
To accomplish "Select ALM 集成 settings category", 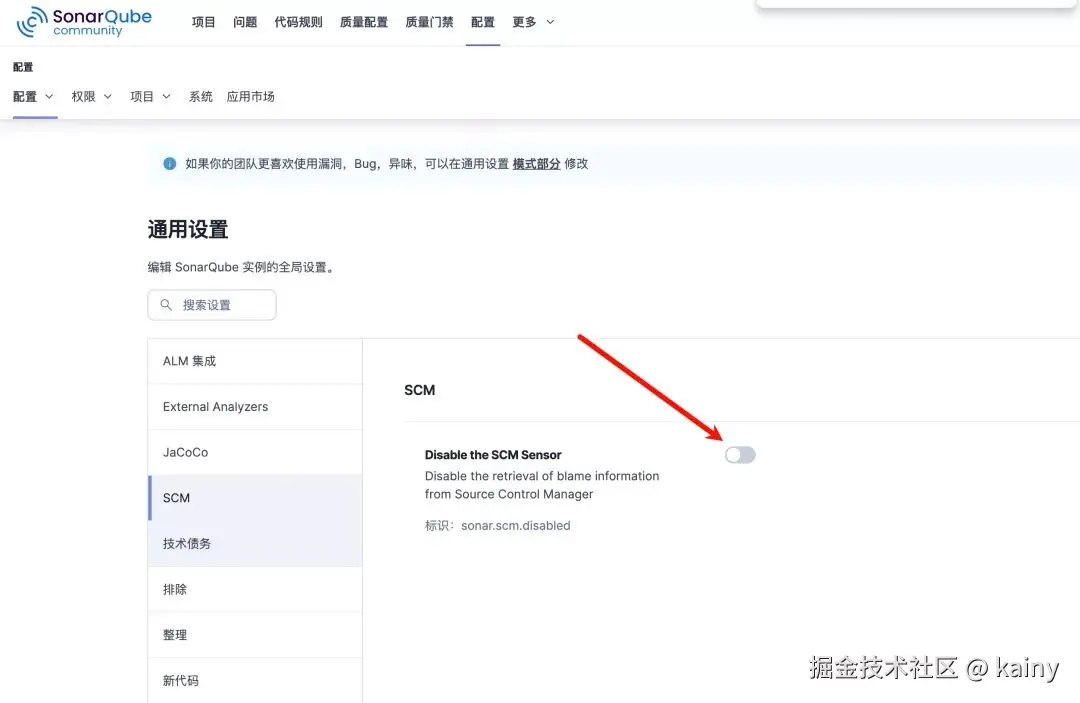I will (x=255, y=361).
